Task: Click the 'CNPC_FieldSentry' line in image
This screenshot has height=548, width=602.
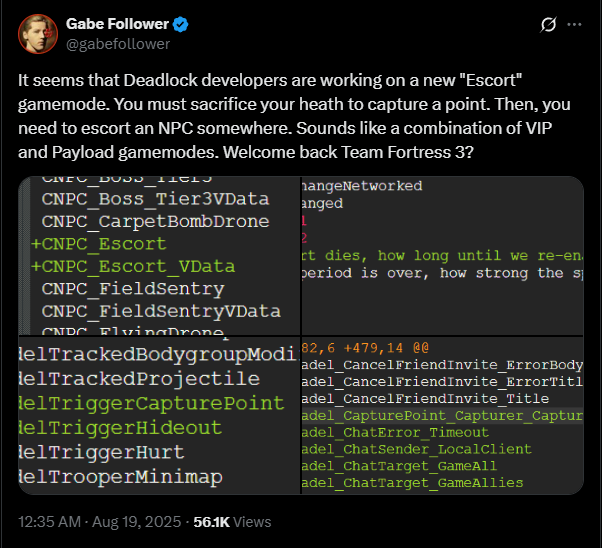Action: point(132,289)
